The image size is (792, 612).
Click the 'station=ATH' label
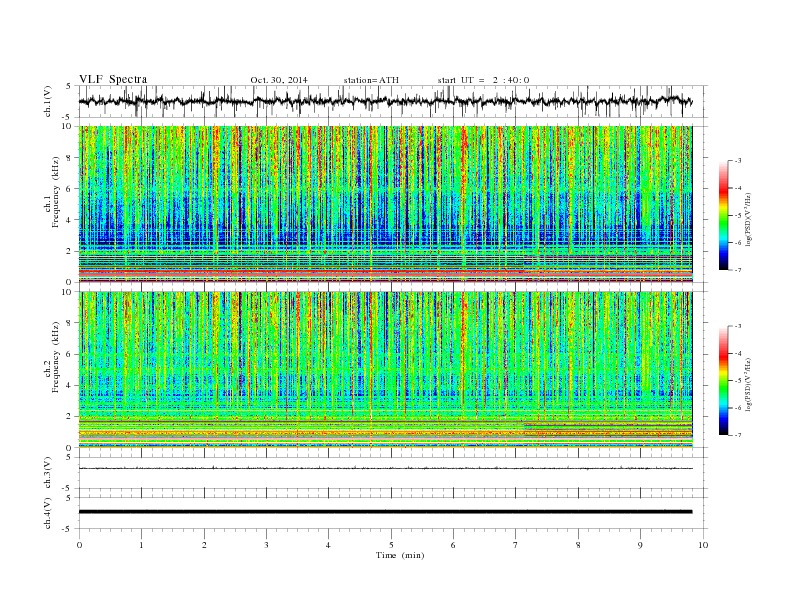pyautogui.click(x=371, y=80)
